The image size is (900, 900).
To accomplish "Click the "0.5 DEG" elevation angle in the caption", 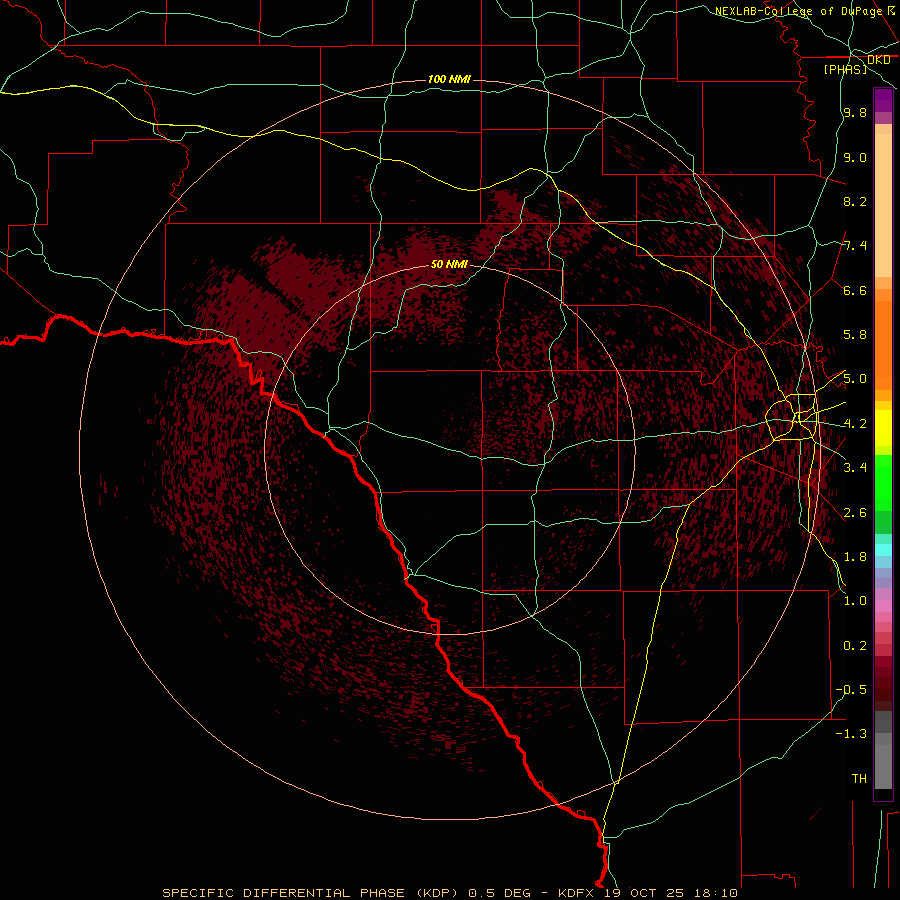I will click(501, 893).
